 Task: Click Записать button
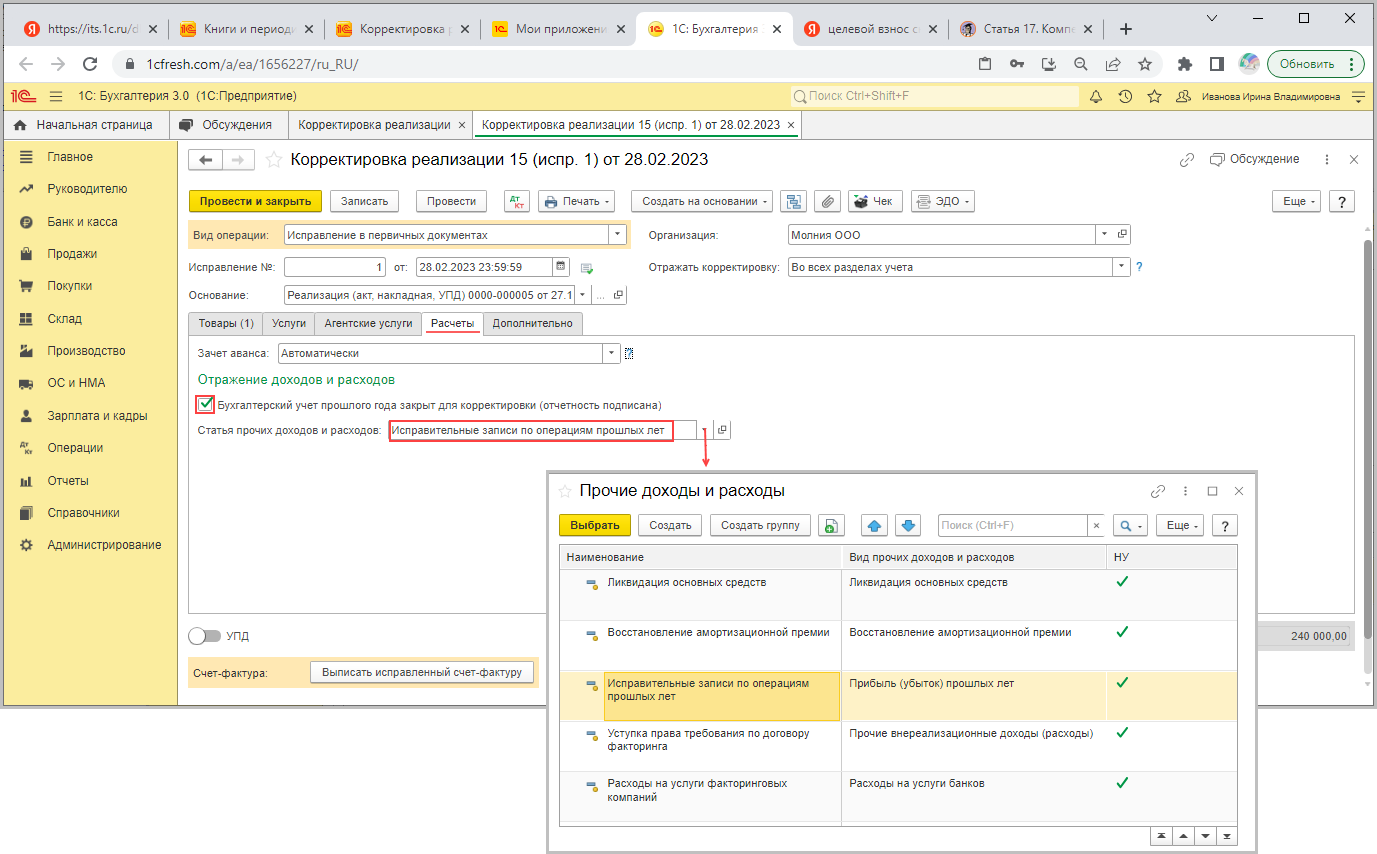[x=364, y=201]
